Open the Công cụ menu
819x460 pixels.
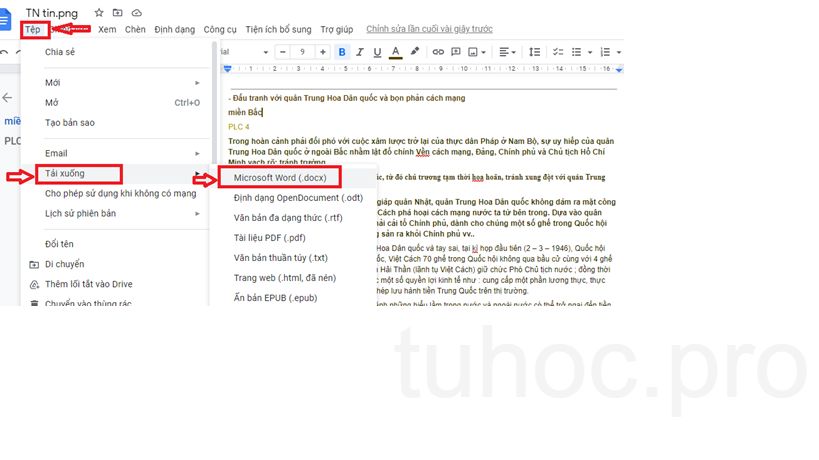(x=220, y=29)
